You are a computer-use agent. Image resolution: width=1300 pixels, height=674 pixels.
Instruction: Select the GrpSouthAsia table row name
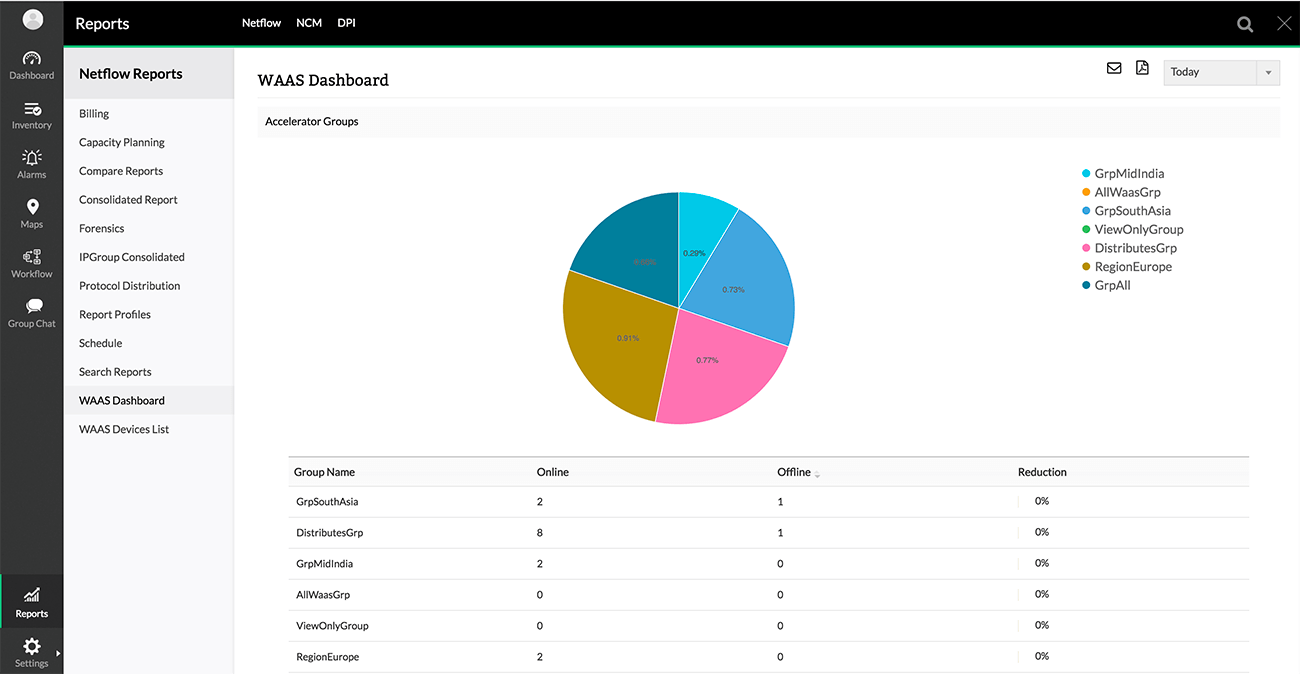327,502
